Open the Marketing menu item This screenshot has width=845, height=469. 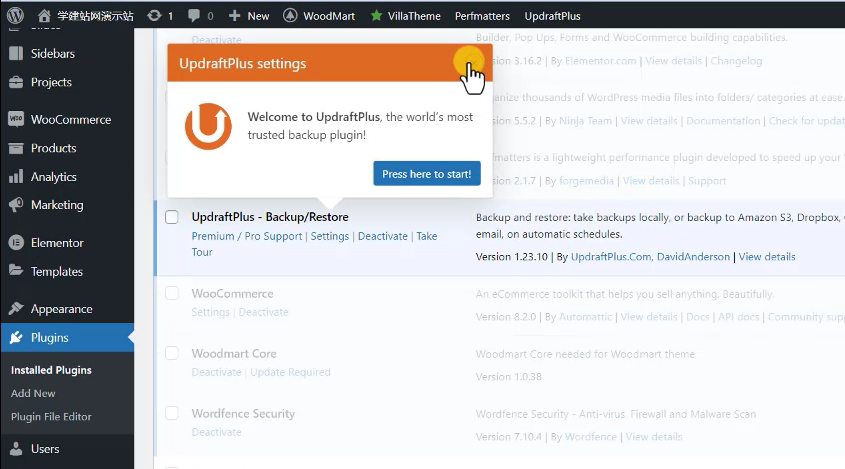tap(57, 205)
